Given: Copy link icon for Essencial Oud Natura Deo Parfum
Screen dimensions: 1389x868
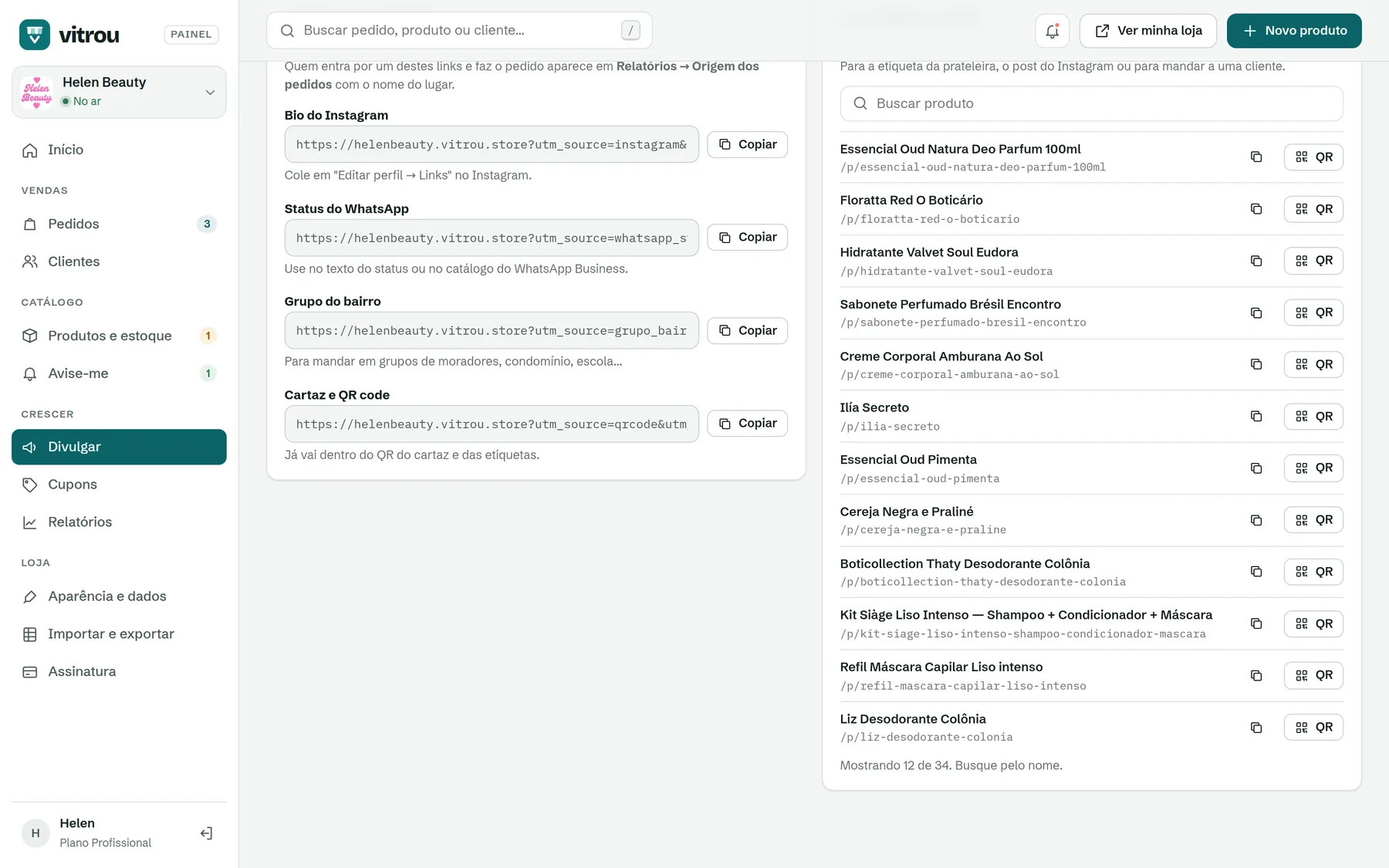Looking at the screenshot, I should (x=1256, y=157).
